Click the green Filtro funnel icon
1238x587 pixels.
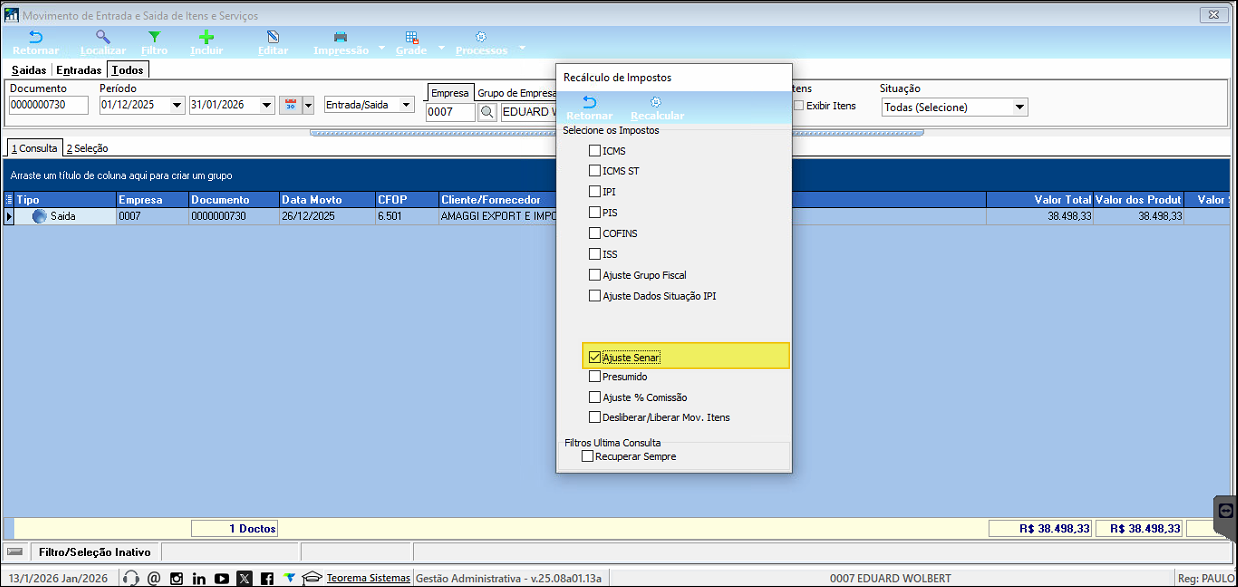click(154, 37)
